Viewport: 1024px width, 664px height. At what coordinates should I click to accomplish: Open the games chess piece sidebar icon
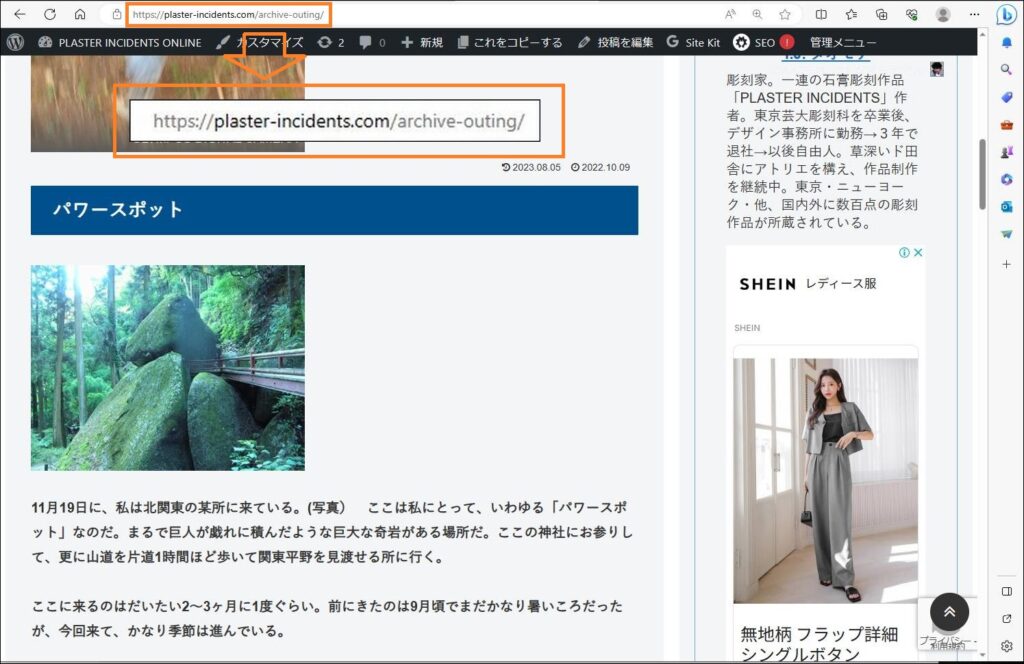tap(1006, 152)
